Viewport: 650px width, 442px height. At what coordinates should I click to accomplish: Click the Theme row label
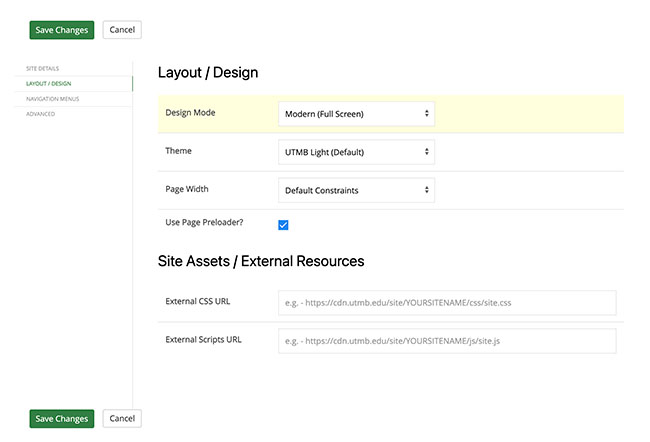[178, 150]
